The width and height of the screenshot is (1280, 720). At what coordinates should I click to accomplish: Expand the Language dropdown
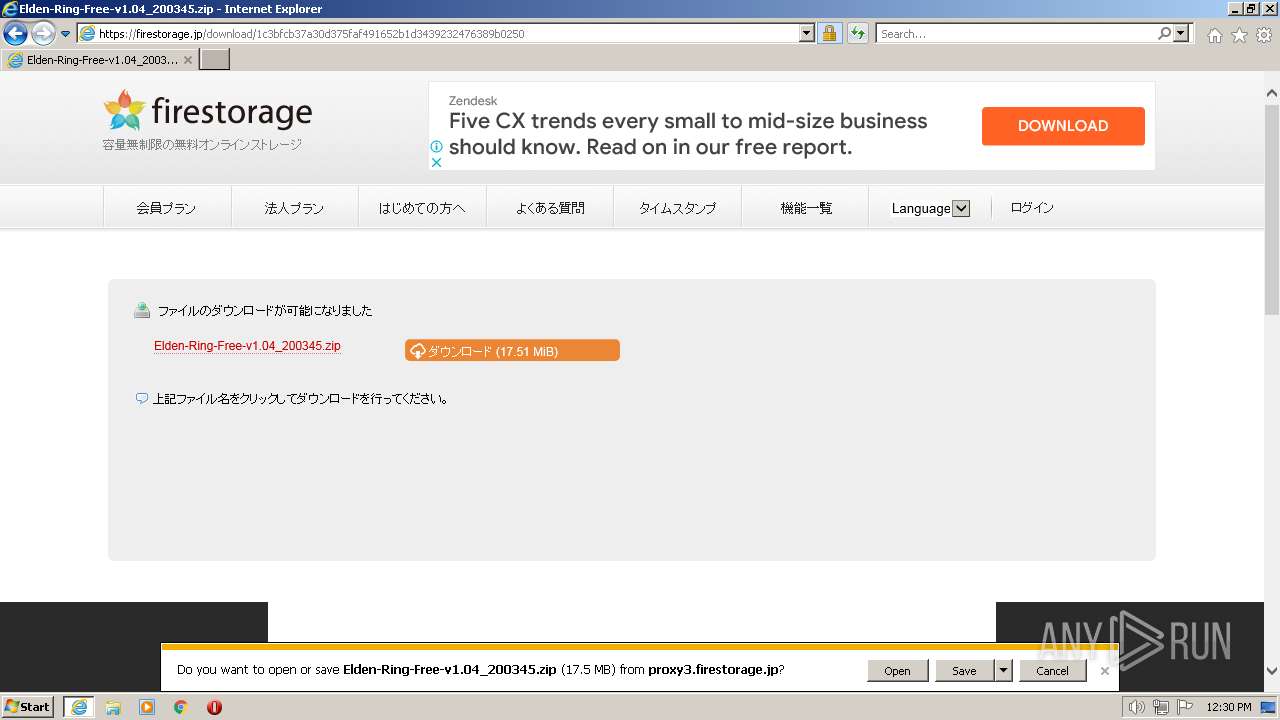[961, 209]
